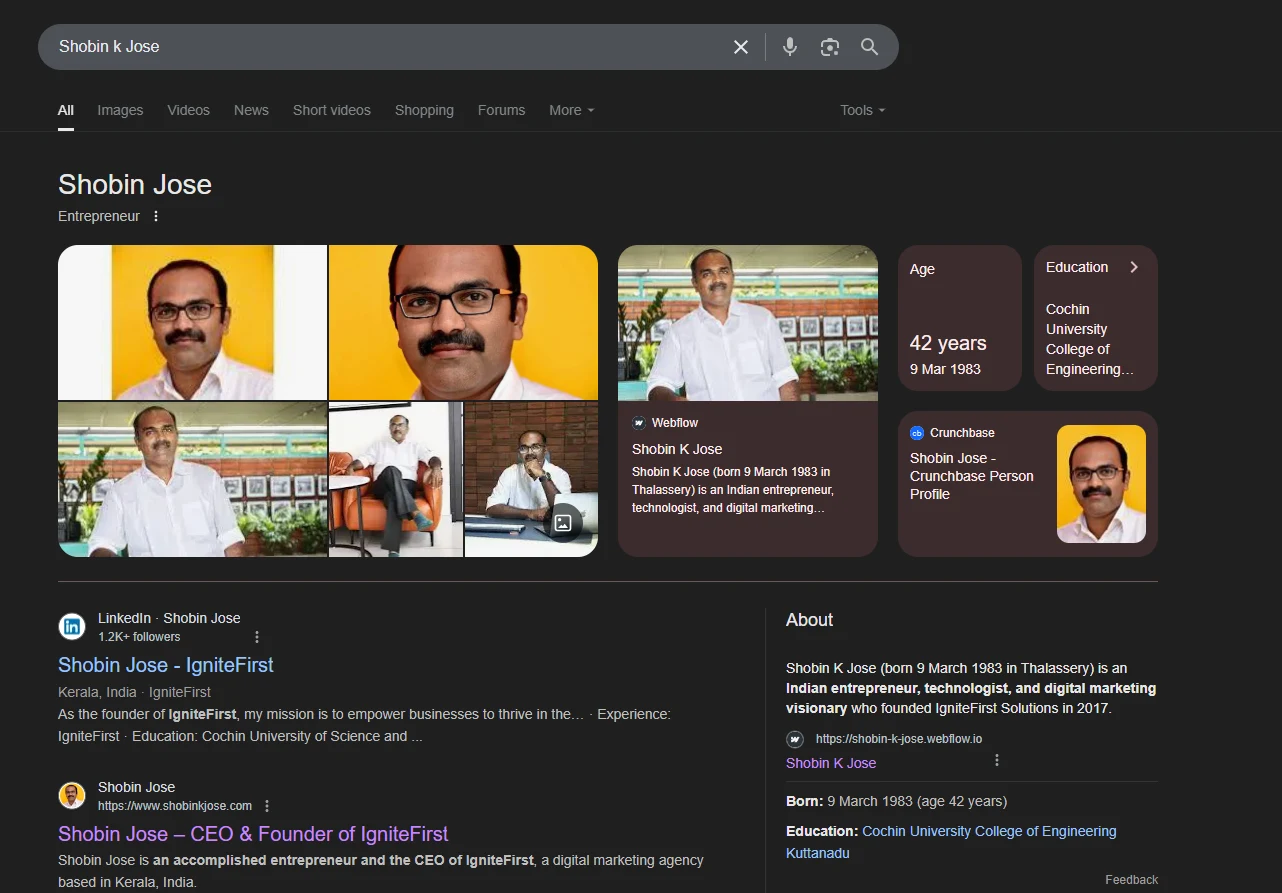
Task: Clear the search box text
Action: tap(741, 47)
